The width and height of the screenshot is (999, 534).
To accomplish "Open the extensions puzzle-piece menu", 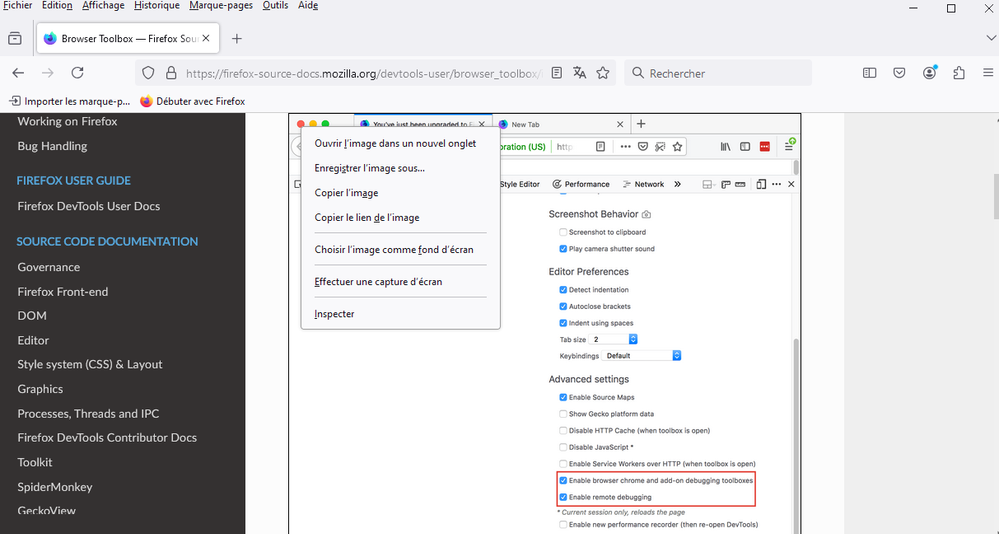I will coord(959,73).
